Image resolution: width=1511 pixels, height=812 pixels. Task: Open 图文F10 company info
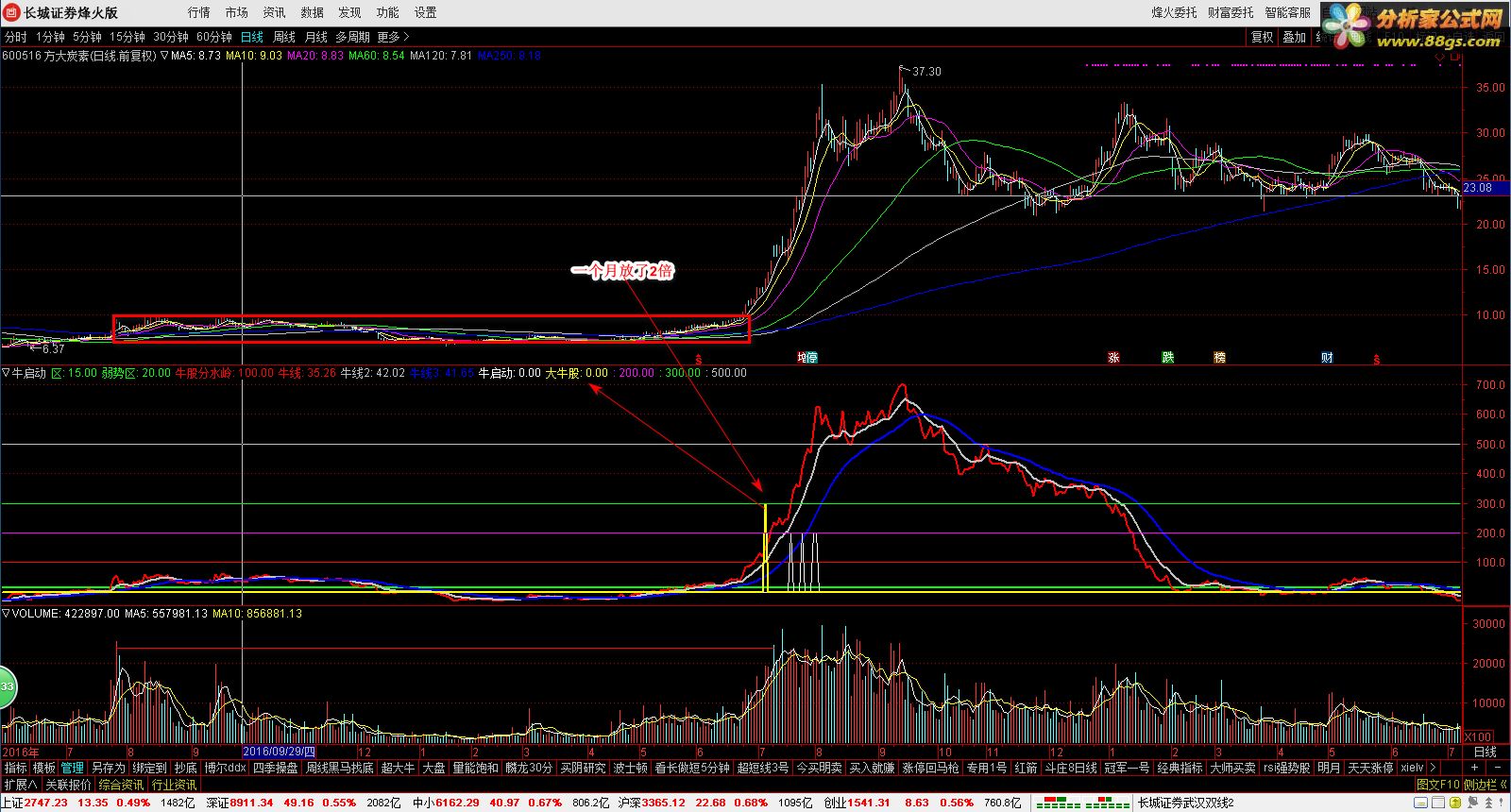click(x=1438, y=785)
